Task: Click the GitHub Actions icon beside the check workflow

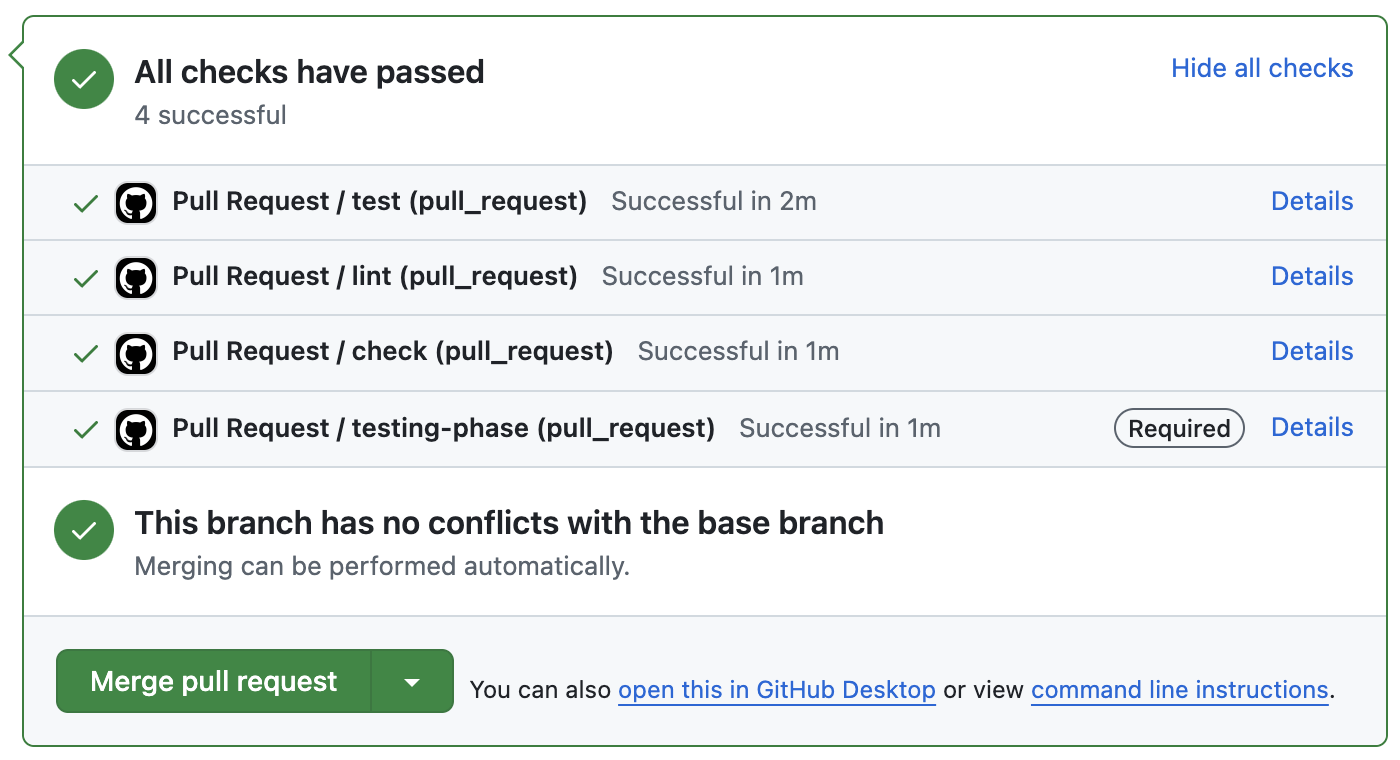Action: [136, 352]
